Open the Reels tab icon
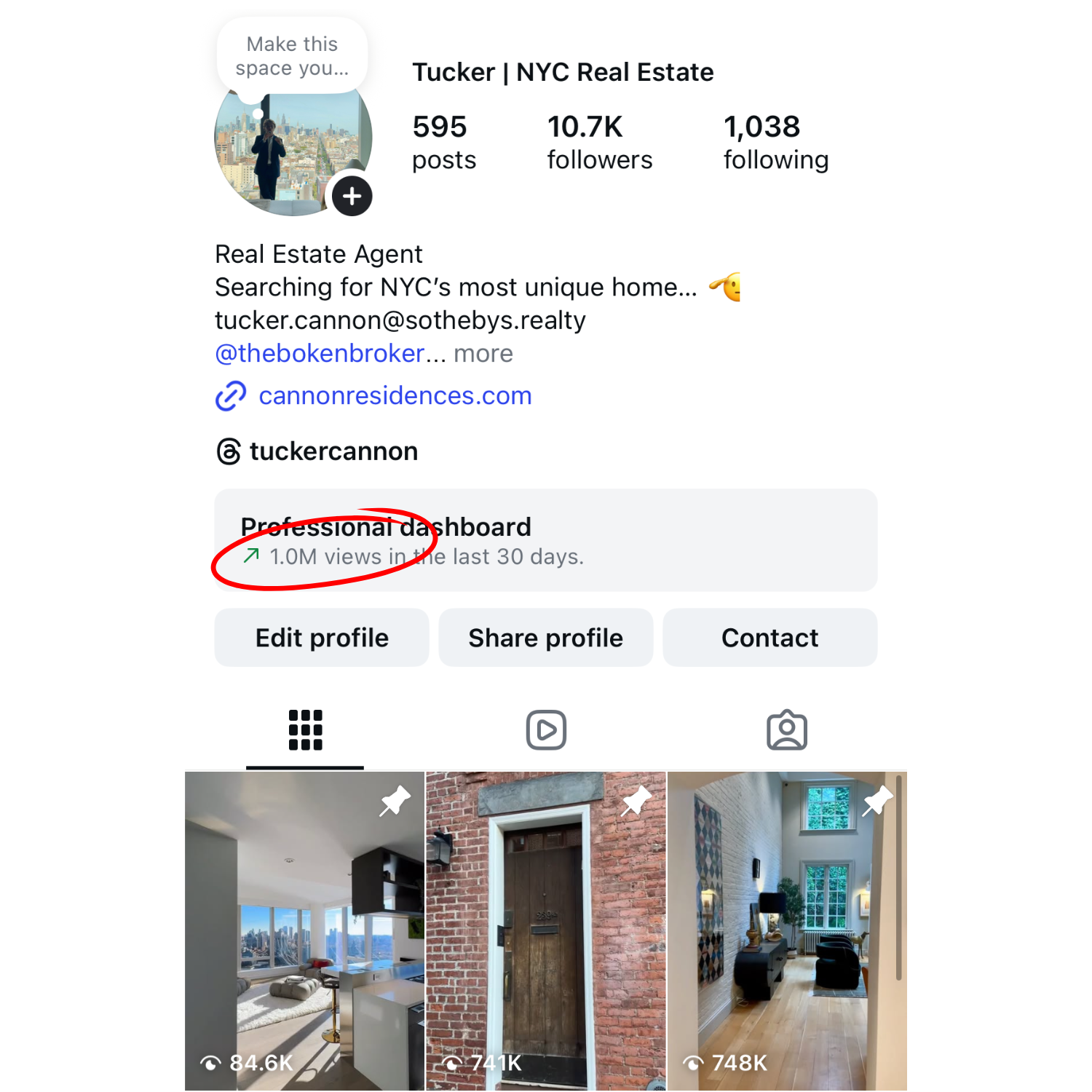Image resolution: width=1092 pixels, height=1092 pixels. point(546,729)
